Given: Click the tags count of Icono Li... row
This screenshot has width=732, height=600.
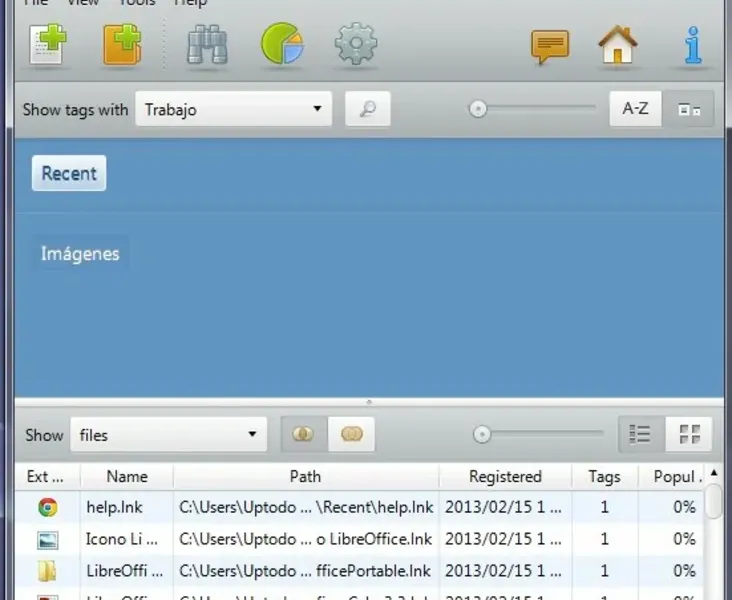Looking at the screenshot, I should tap(605, 539).
